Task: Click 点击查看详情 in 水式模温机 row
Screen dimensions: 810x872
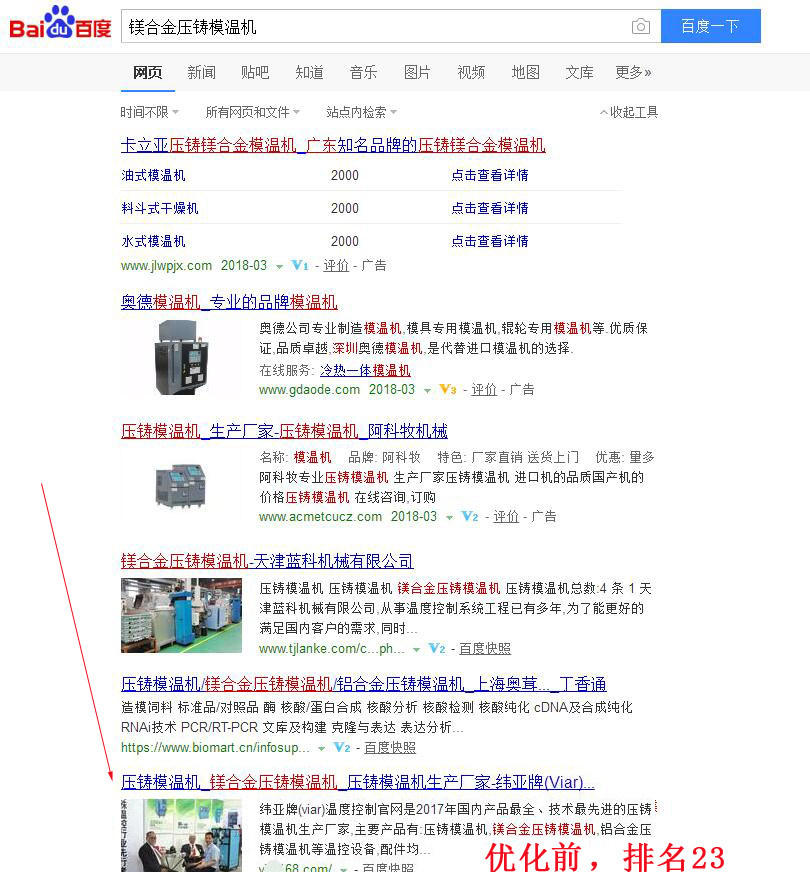Action: (x=490, y=241)
